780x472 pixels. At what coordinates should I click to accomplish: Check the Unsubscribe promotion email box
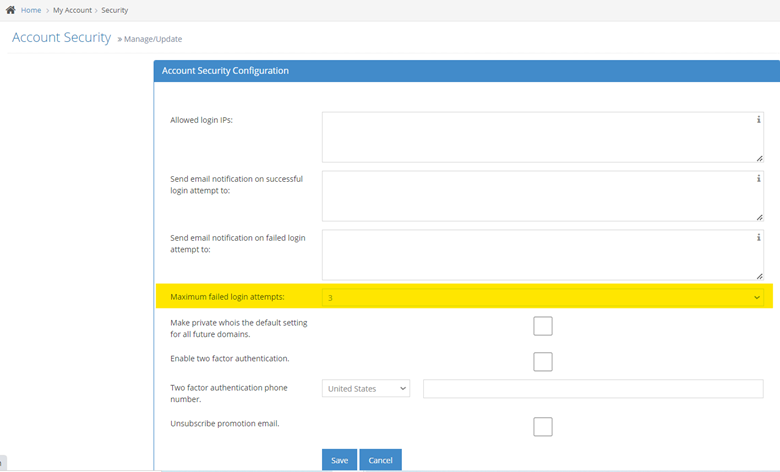[543, 427]
